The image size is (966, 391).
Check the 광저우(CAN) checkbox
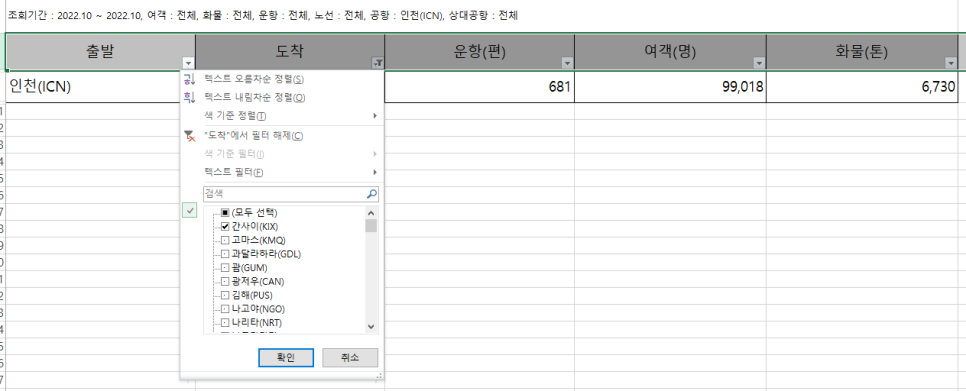tap(225, 281)
